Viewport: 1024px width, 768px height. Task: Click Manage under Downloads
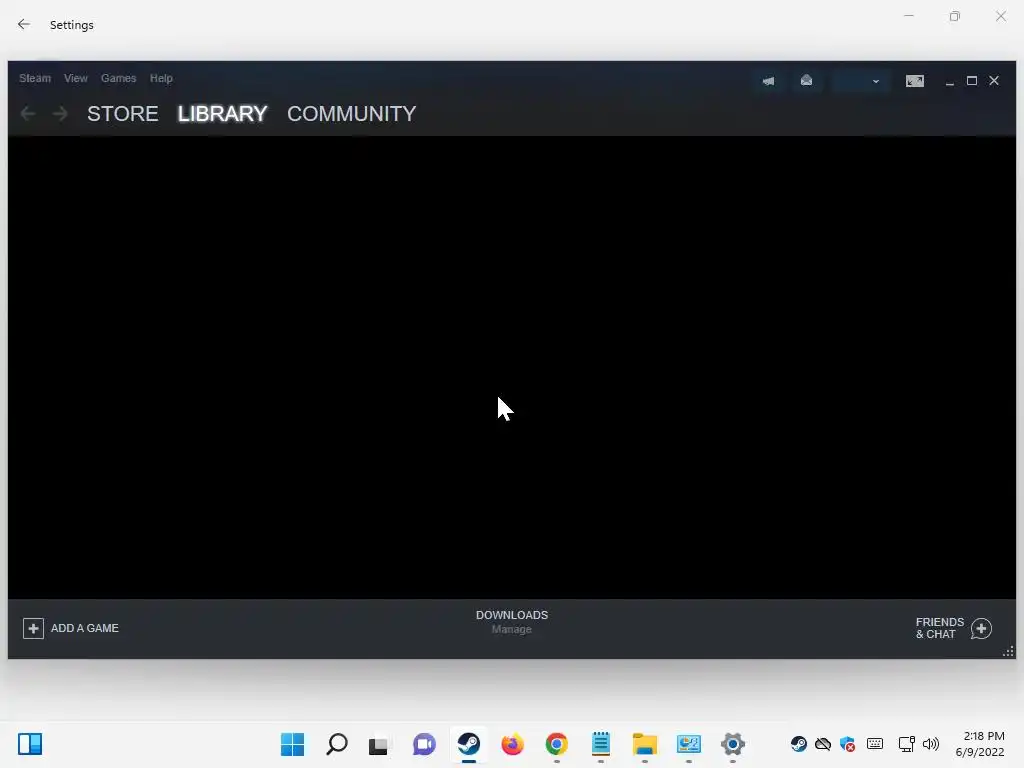(x=511, y=630)
